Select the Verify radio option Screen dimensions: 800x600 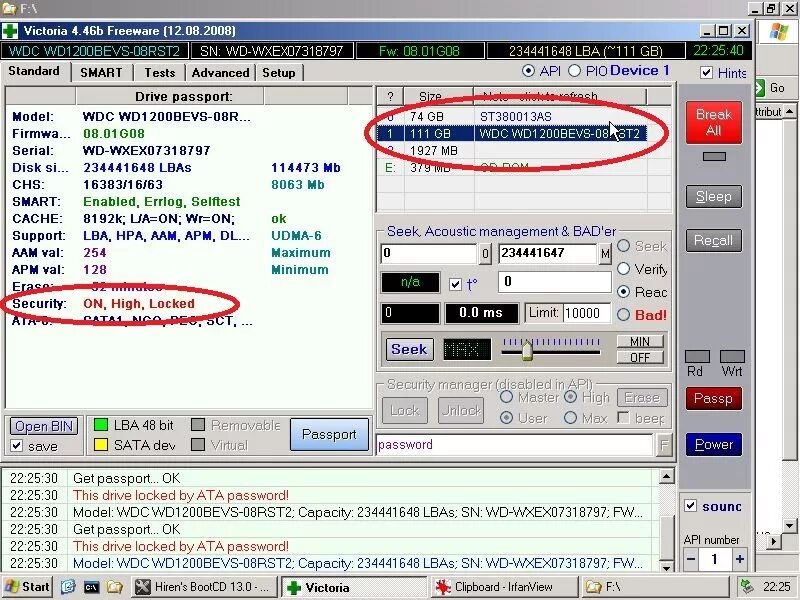623,268
